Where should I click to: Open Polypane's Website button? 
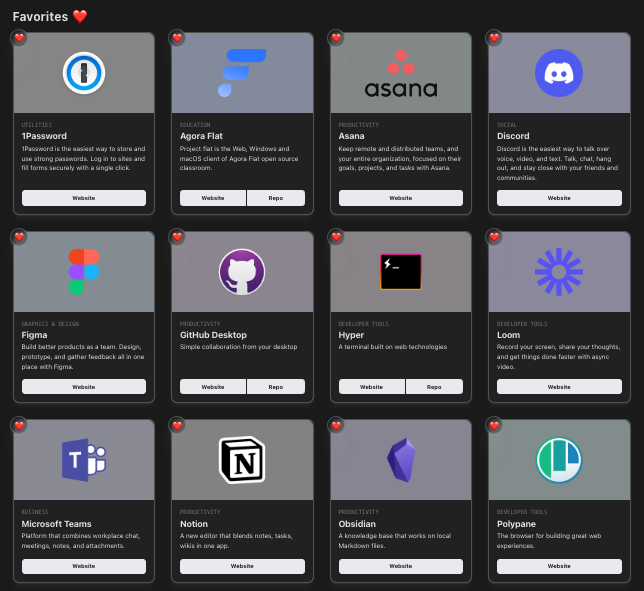(559, 566)
